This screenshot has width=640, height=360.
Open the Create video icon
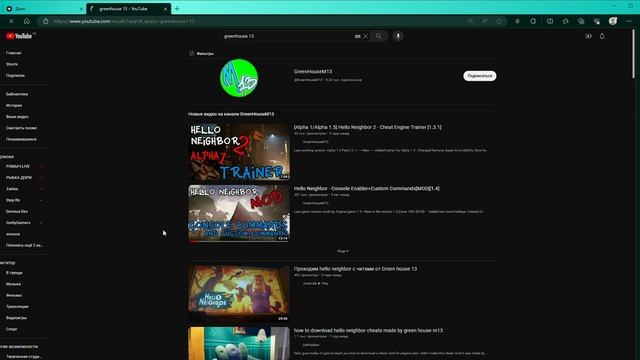[x=588, y=36]
